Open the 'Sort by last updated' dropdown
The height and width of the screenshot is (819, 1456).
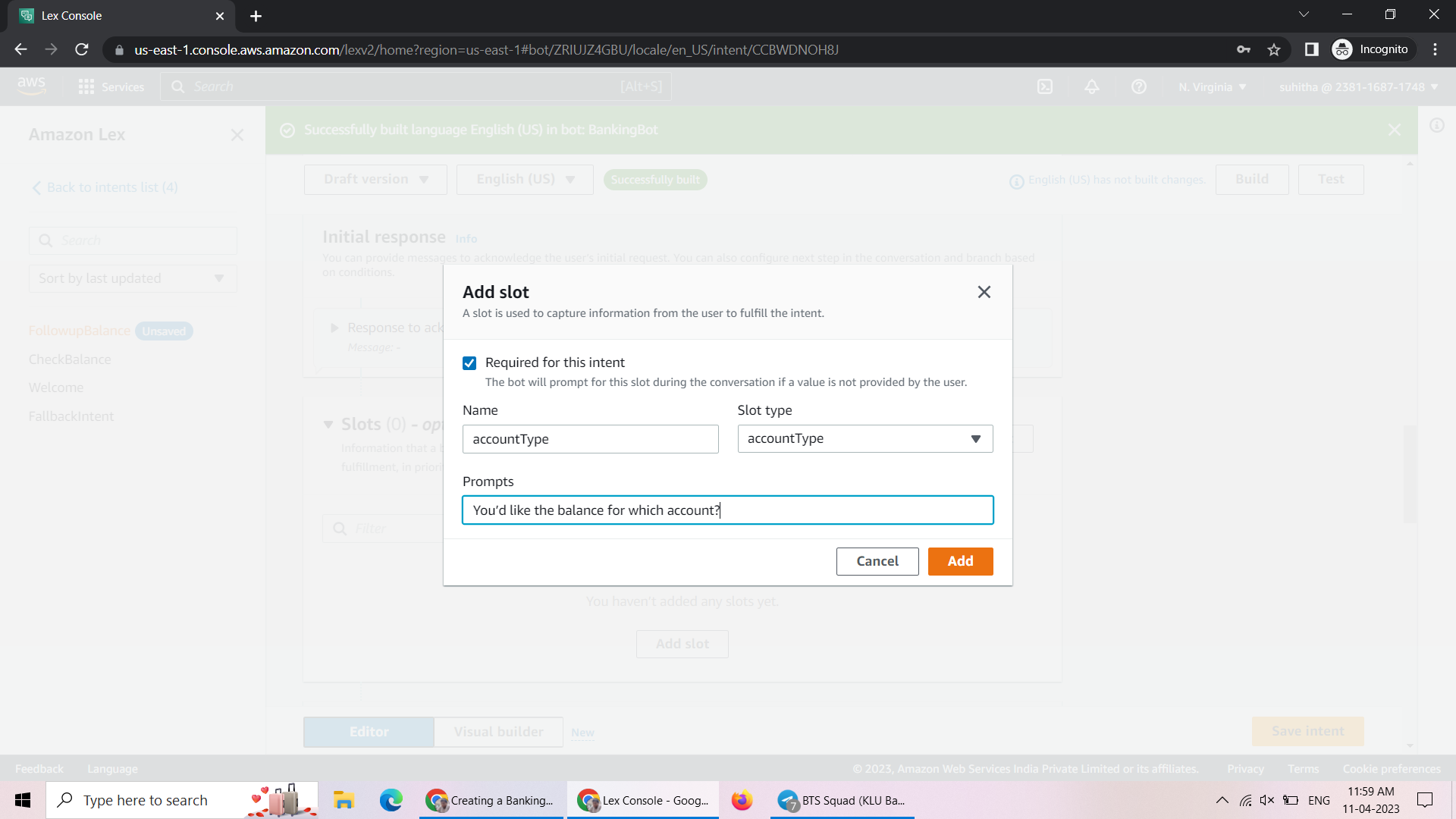(133, 278)
